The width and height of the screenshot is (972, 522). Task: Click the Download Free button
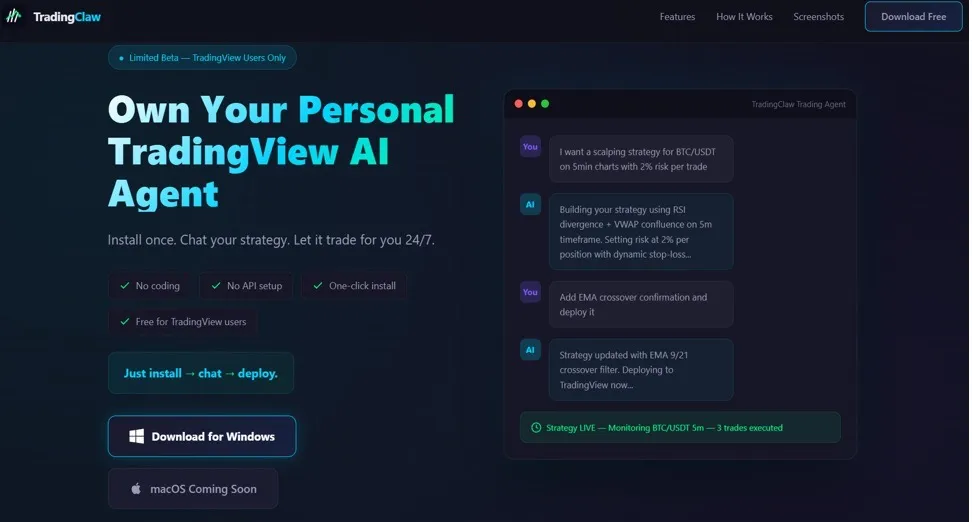coord(913,17)
